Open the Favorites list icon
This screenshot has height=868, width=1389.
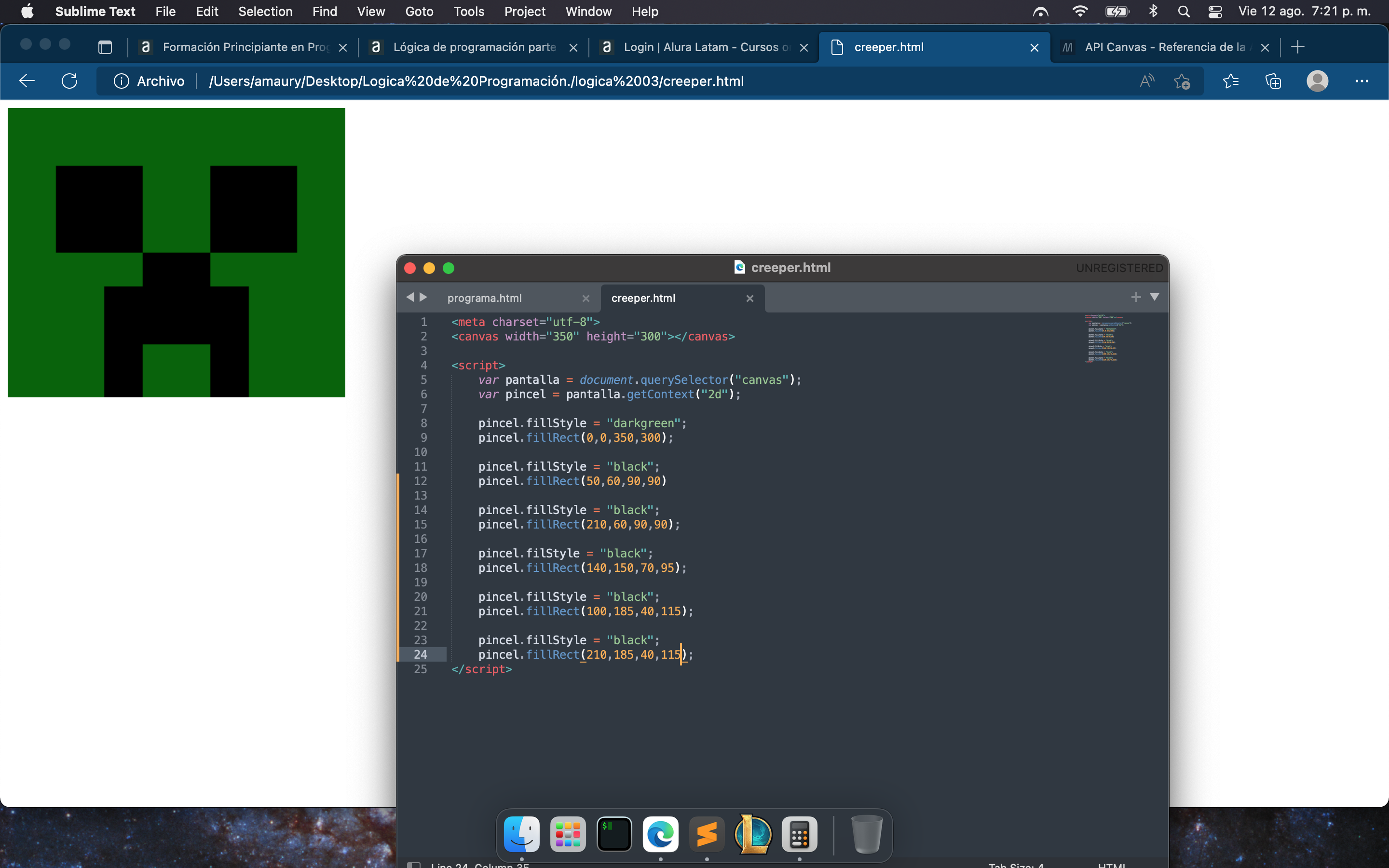(1231, 81)
